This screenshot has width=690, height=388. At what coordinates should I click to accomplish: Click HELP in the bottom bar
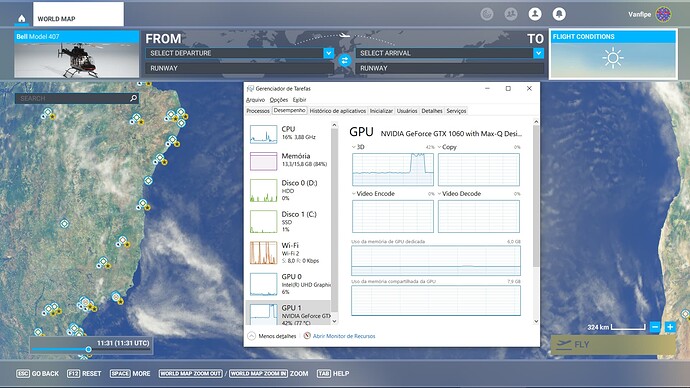[x=333, y=373]
